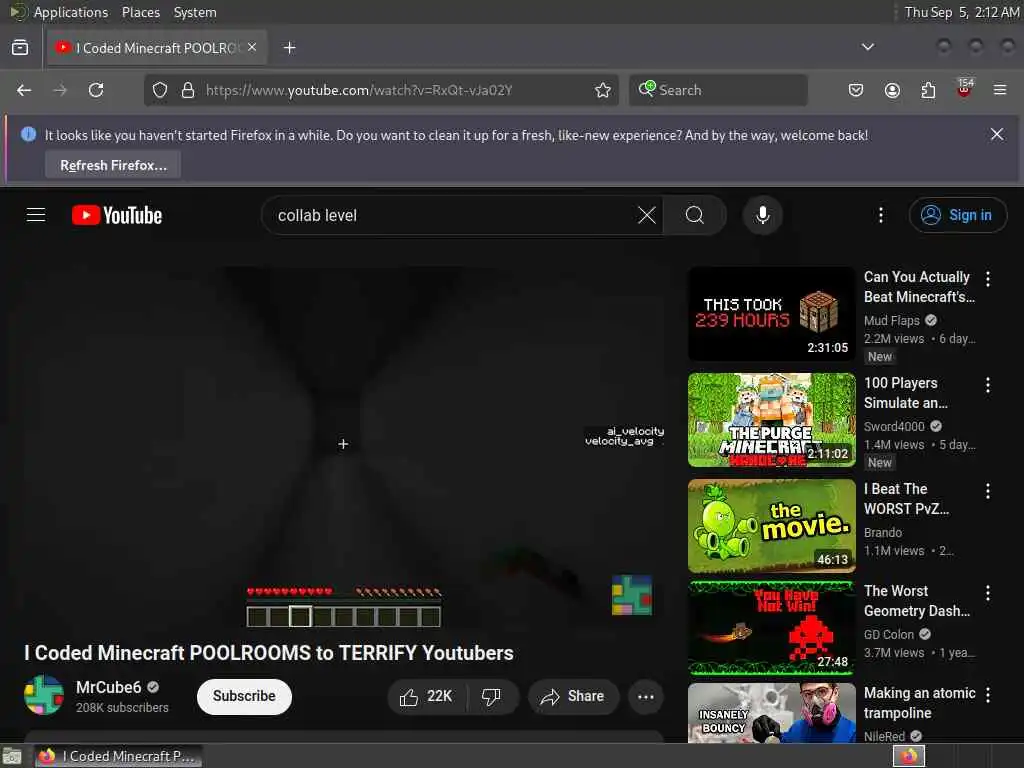Viewport: 1024px width, 768px height.
Task: Start voice search with the microphone
Action: [x=763, y=215]
